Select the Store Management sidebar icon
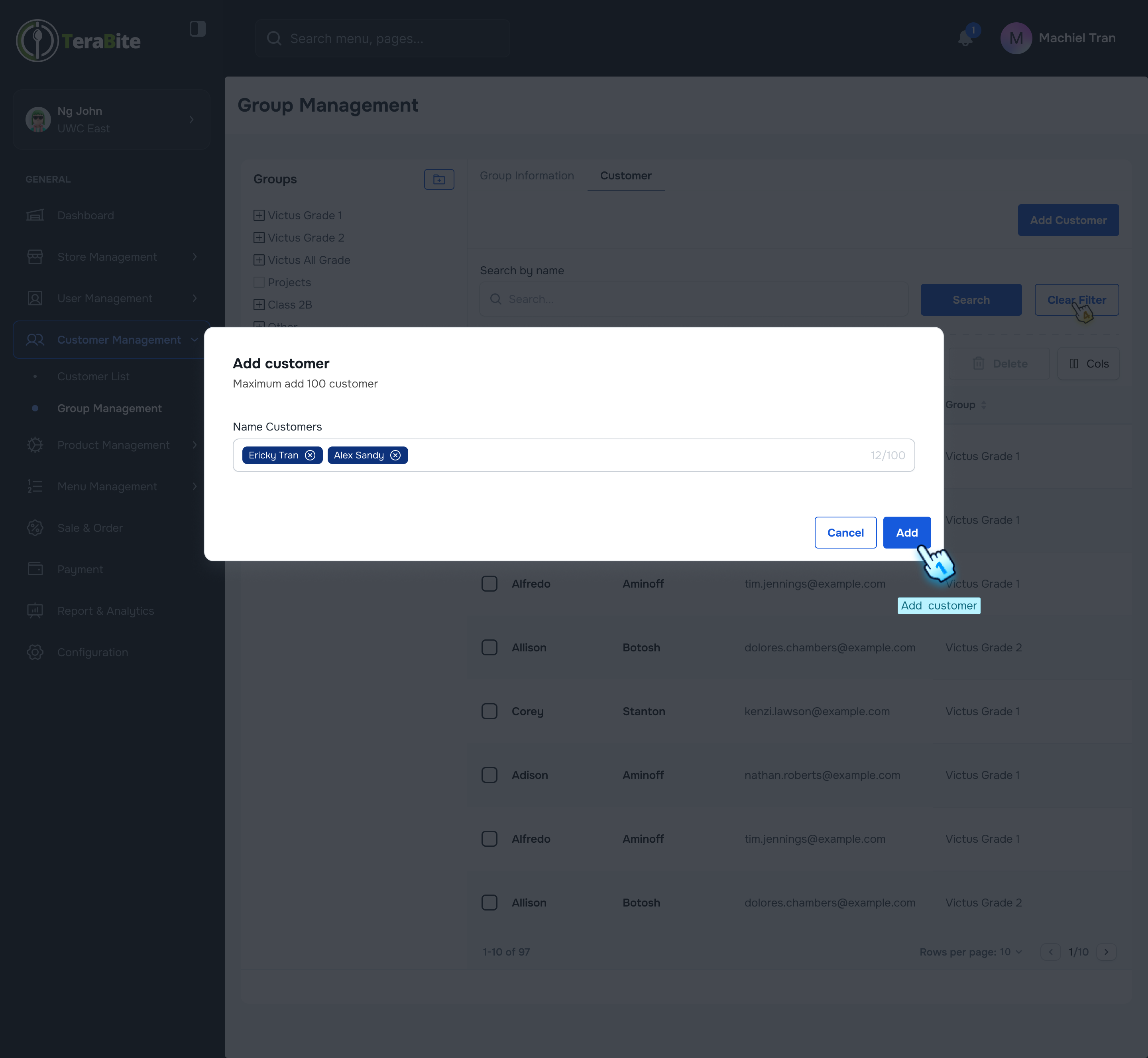 click(x=35, y=256)
